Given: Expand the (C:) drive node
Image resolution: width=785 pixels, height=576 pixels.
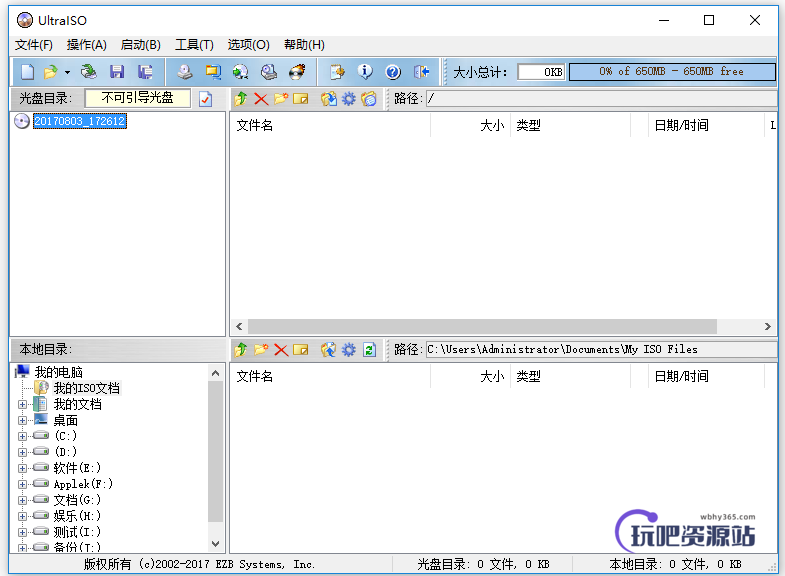Looking at the screenshot, I should pyautogui.click(x=22, y=436).
